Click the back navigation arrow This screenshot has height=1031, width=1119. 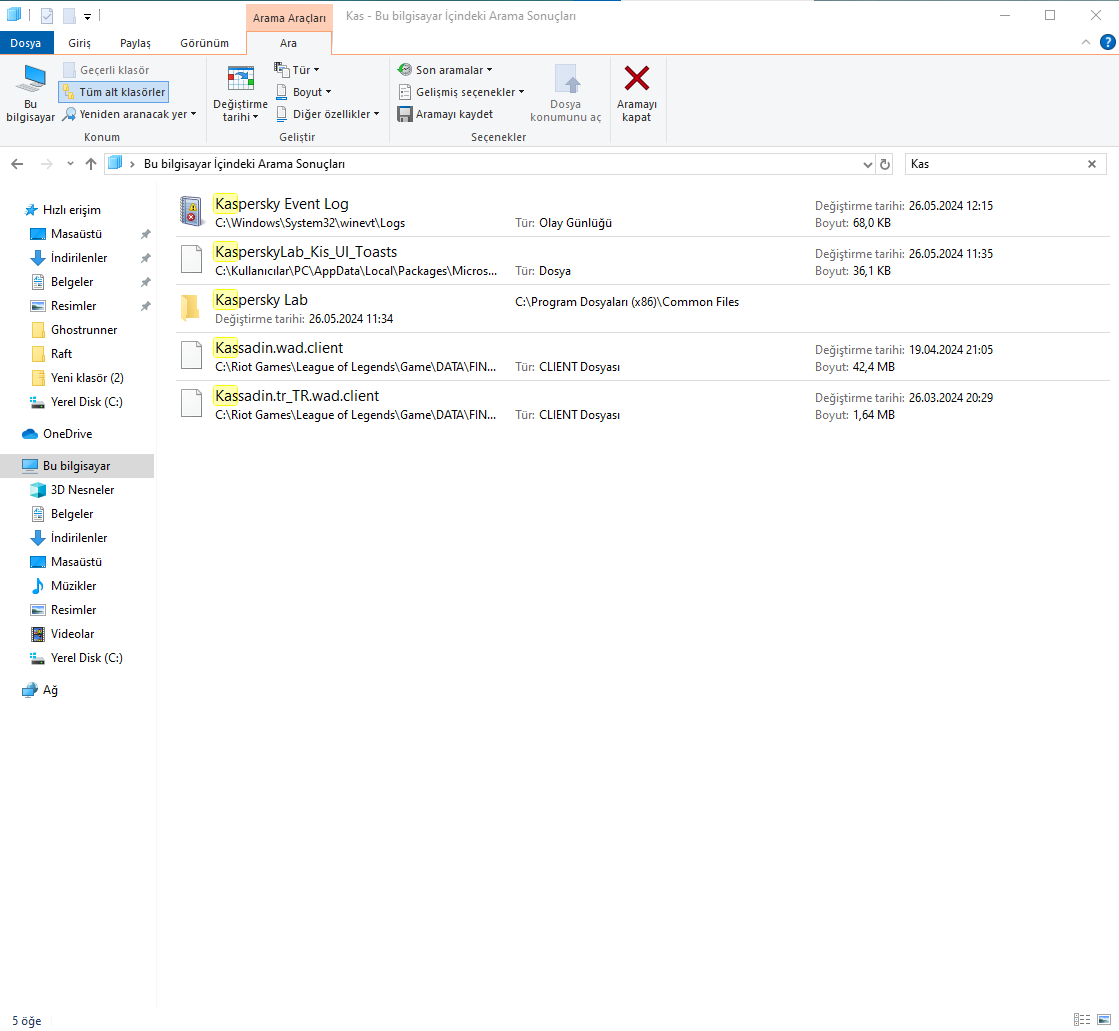(17, 164)
